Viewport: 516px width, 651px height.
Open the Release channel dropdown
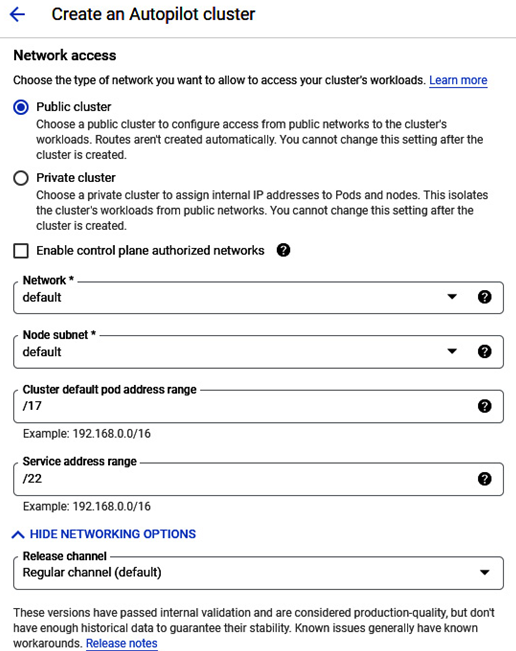point(484,572)
